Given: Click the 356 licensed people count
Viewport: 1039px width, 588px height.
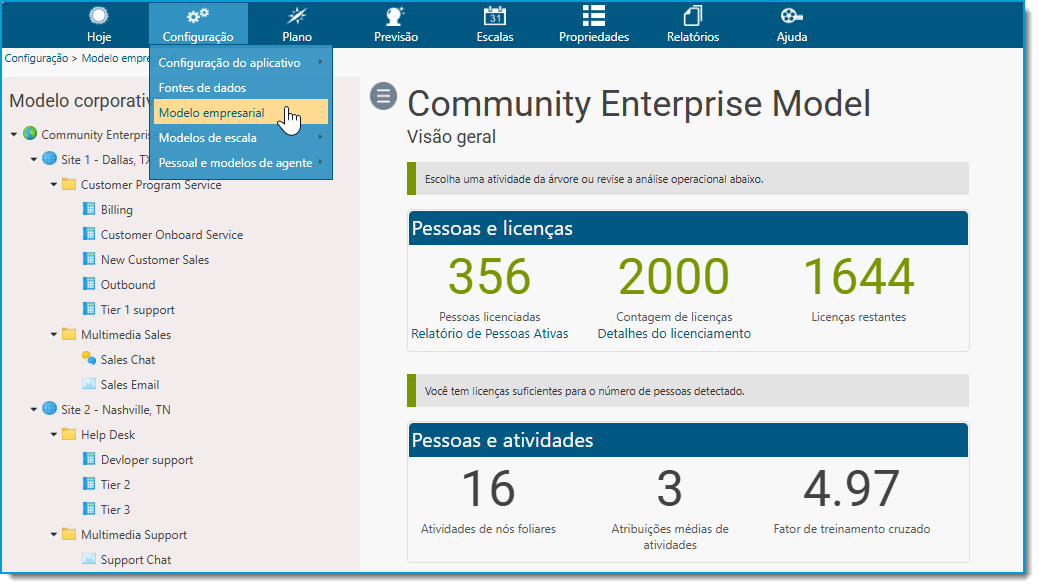Looking at the screenshot, I should (490, 276).
